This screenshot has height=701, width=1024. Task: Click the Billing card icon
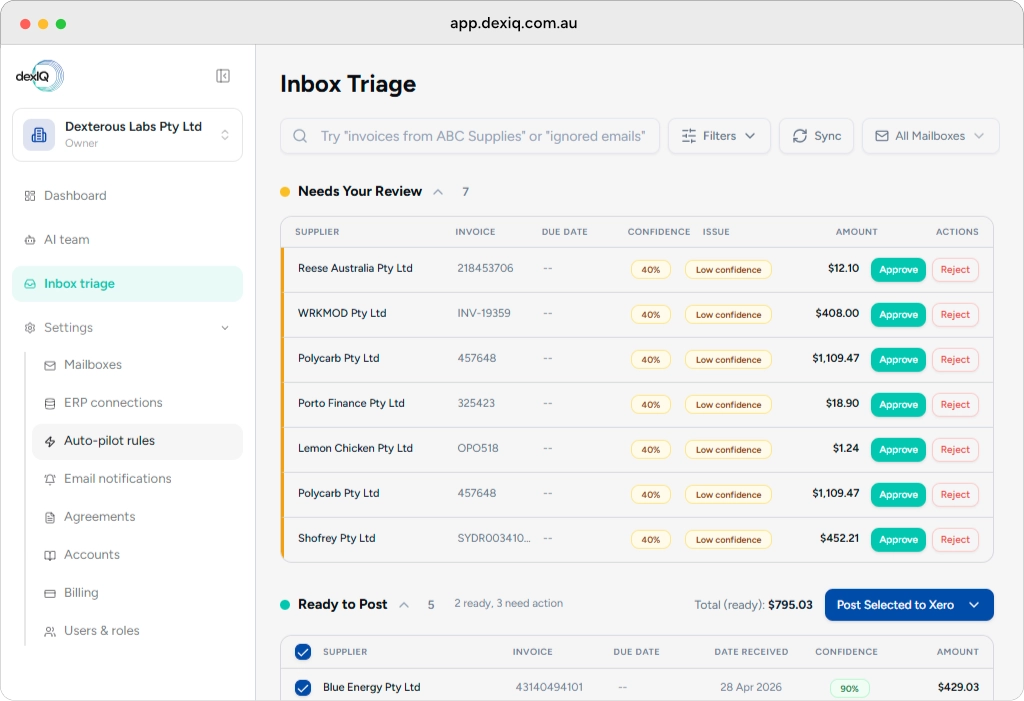coord(50,593)
